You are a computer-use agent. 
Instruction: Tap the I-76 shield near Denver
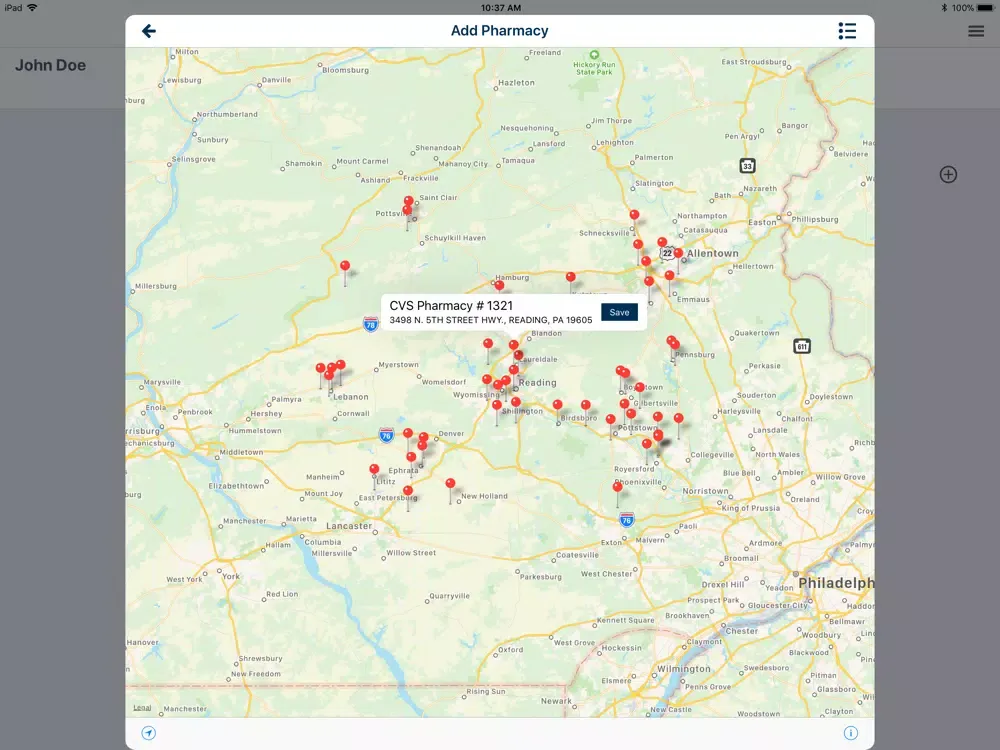click(386, 436)
